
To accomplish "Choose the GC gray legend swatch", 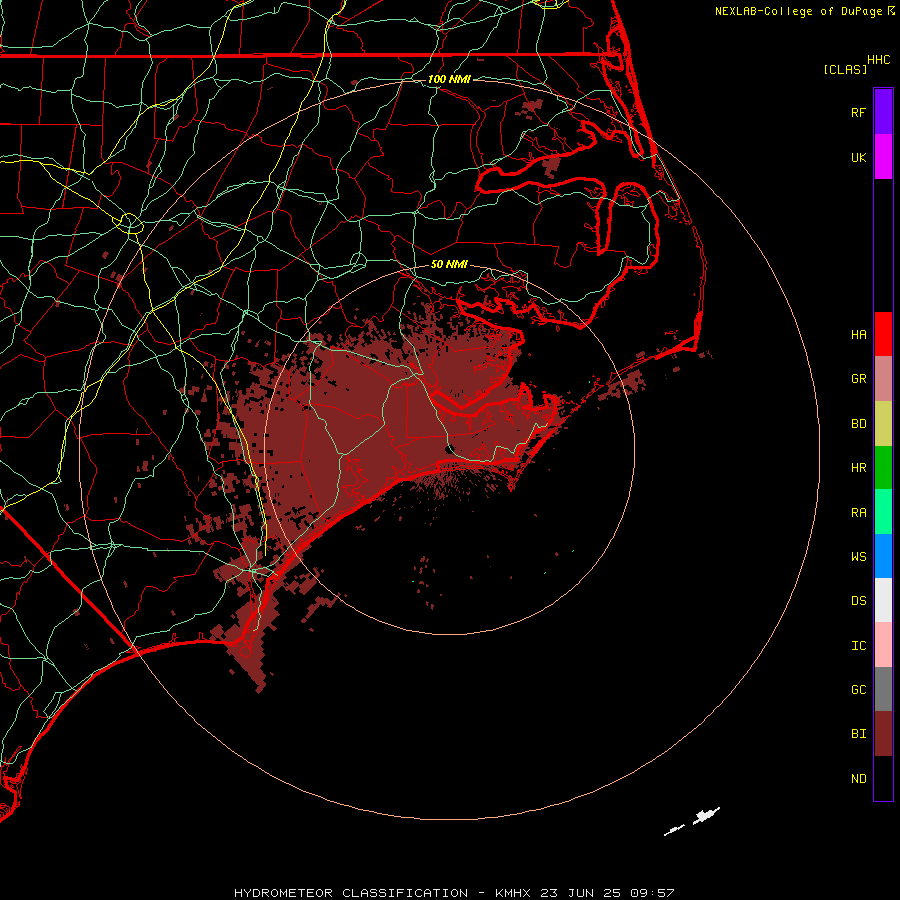I will [x=883, y=689].
